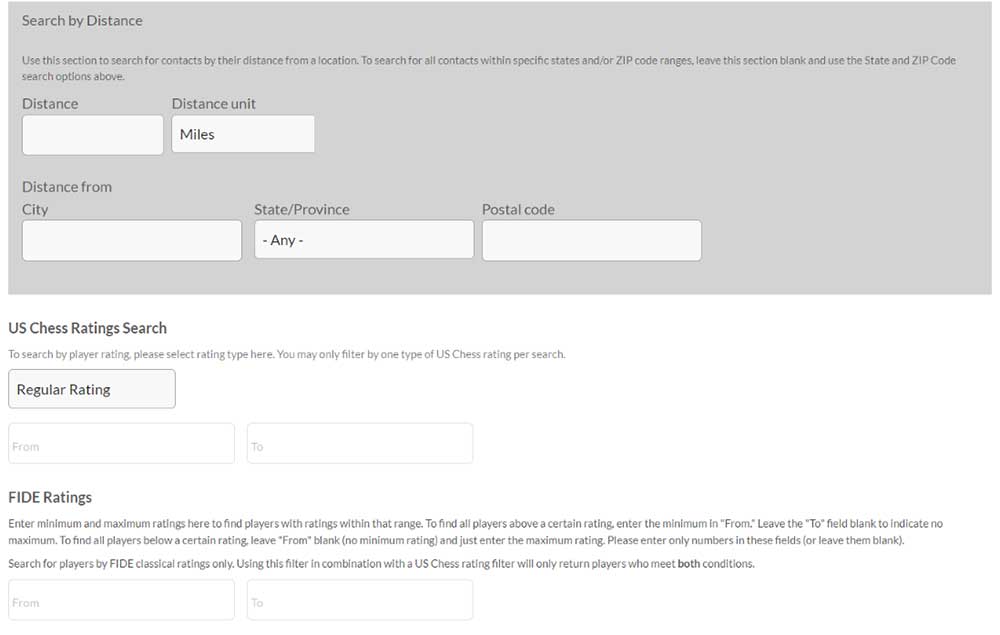This screenshot has height=635, width=1000.
Task: Click the City field under Distance from
Action: tap(131, 239)
